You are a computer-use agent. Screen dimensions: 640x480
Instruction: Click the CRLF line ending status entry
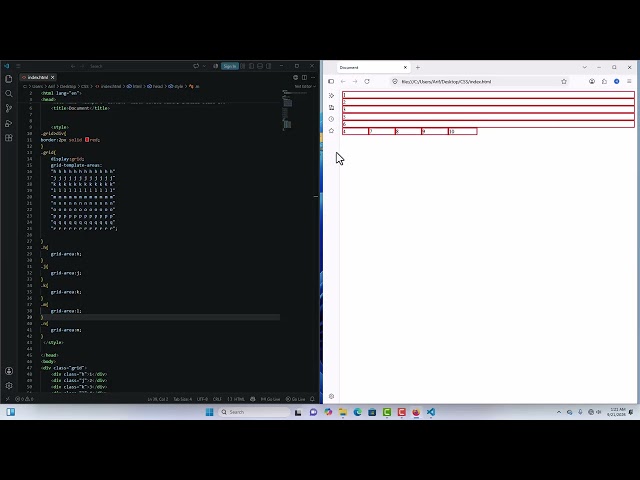(217, 399)
